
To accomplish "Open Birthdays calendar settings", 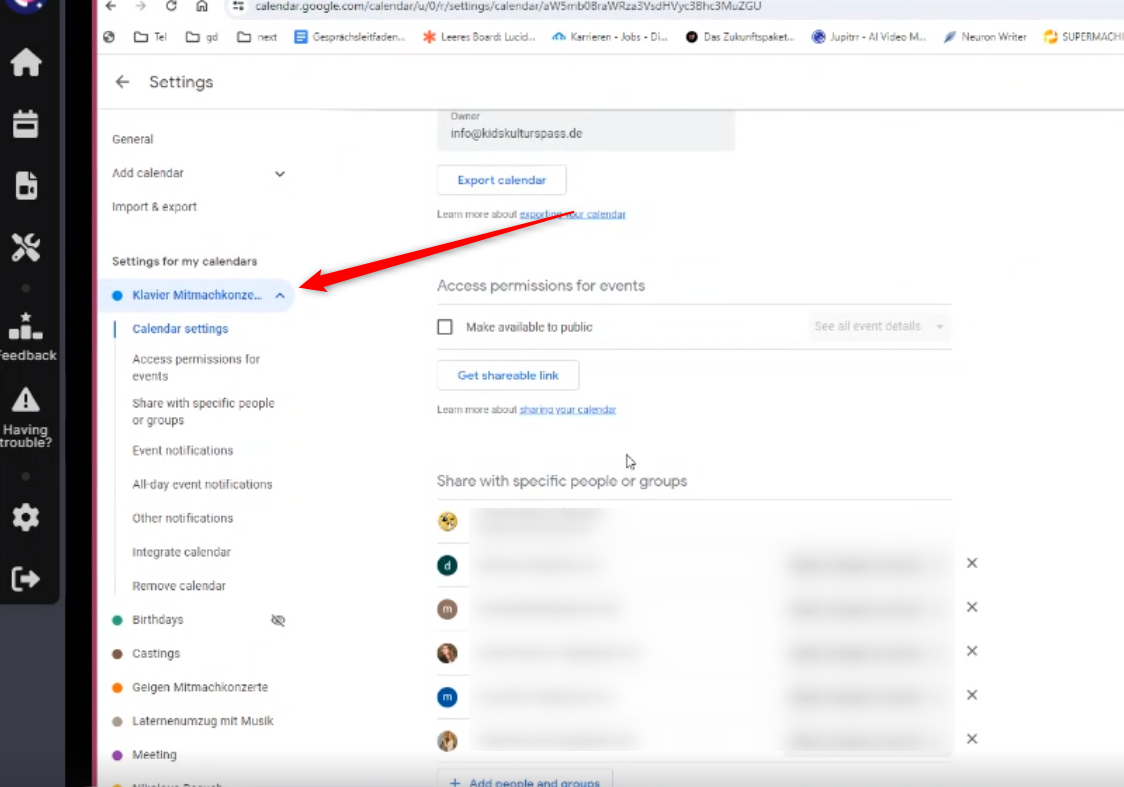I will (x=158, y=620).
